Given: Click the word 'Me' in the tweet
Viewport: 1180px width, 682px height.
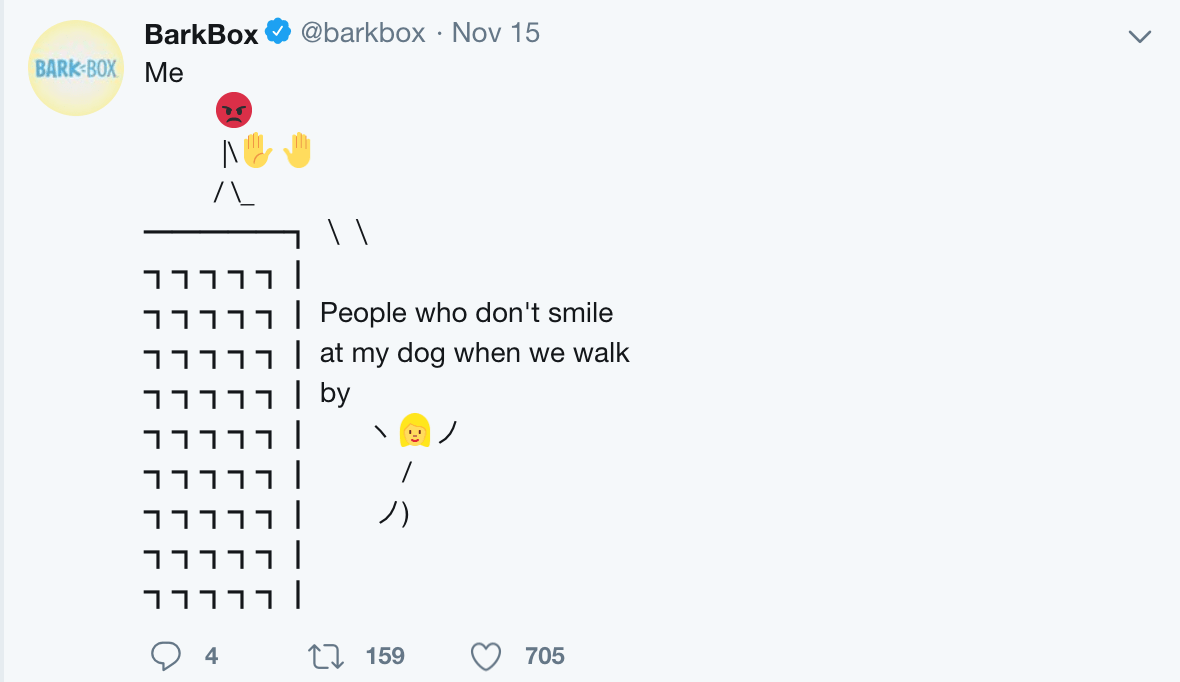Looking at the screenshot, I should pos(164,72).
